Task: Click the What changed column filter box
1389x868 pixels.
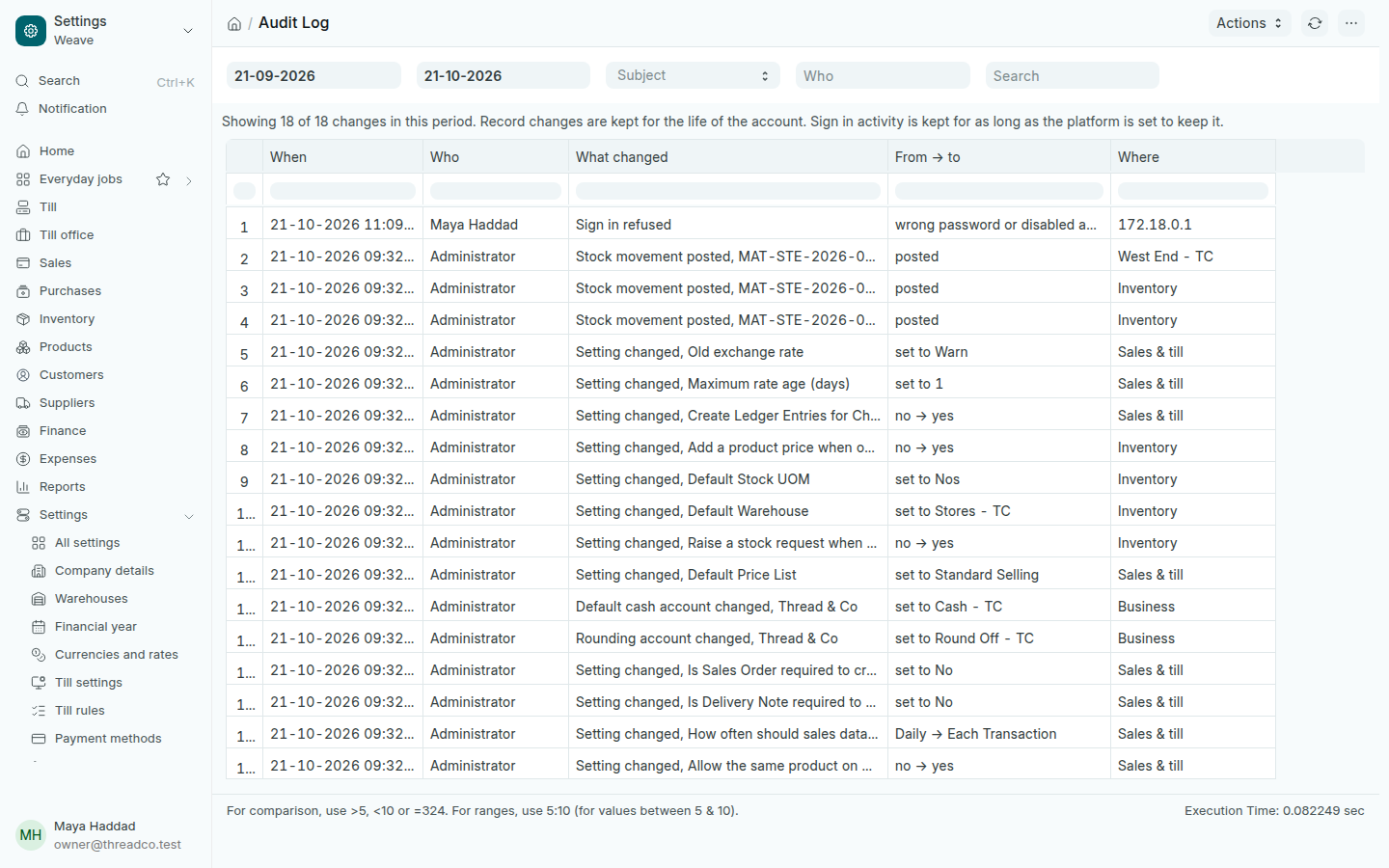Action: (728, 191)
